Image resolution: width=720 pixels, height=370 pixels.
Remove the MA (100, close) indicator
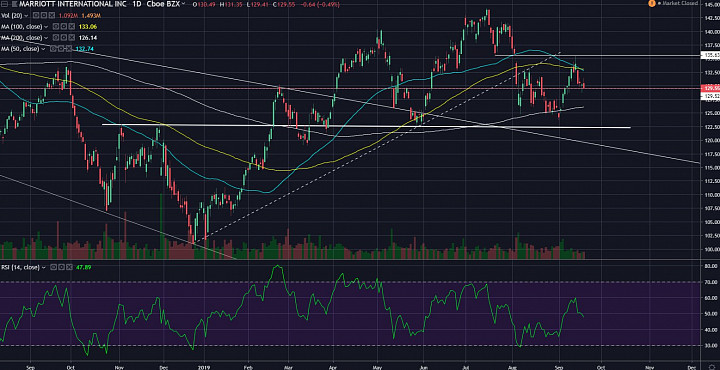point(72,26)
